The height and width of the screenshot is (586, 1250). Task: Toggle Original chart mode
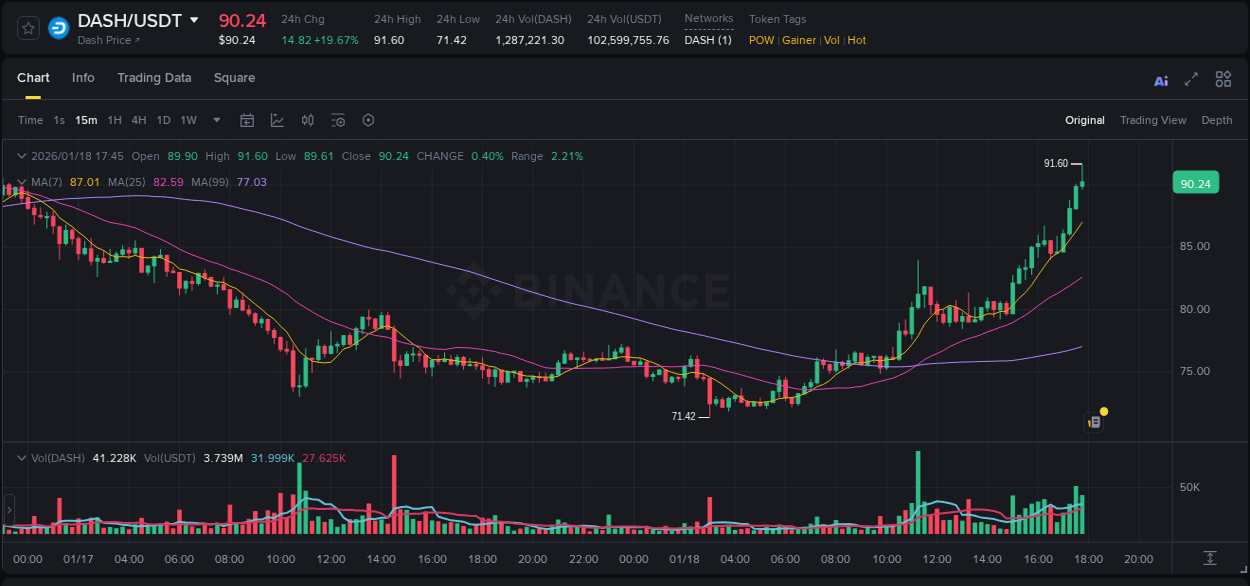tap(1084, 120)
